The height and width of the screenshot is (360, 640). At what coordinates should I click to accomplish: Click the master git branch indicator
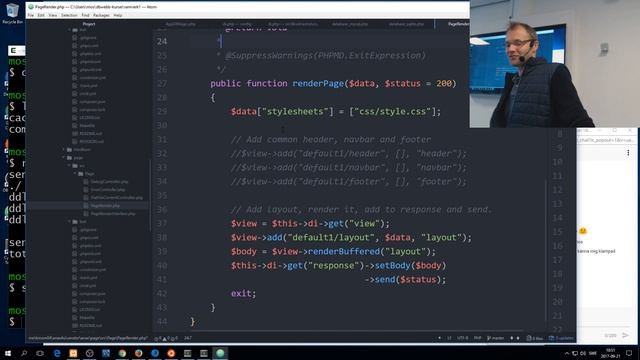(496, 338)
